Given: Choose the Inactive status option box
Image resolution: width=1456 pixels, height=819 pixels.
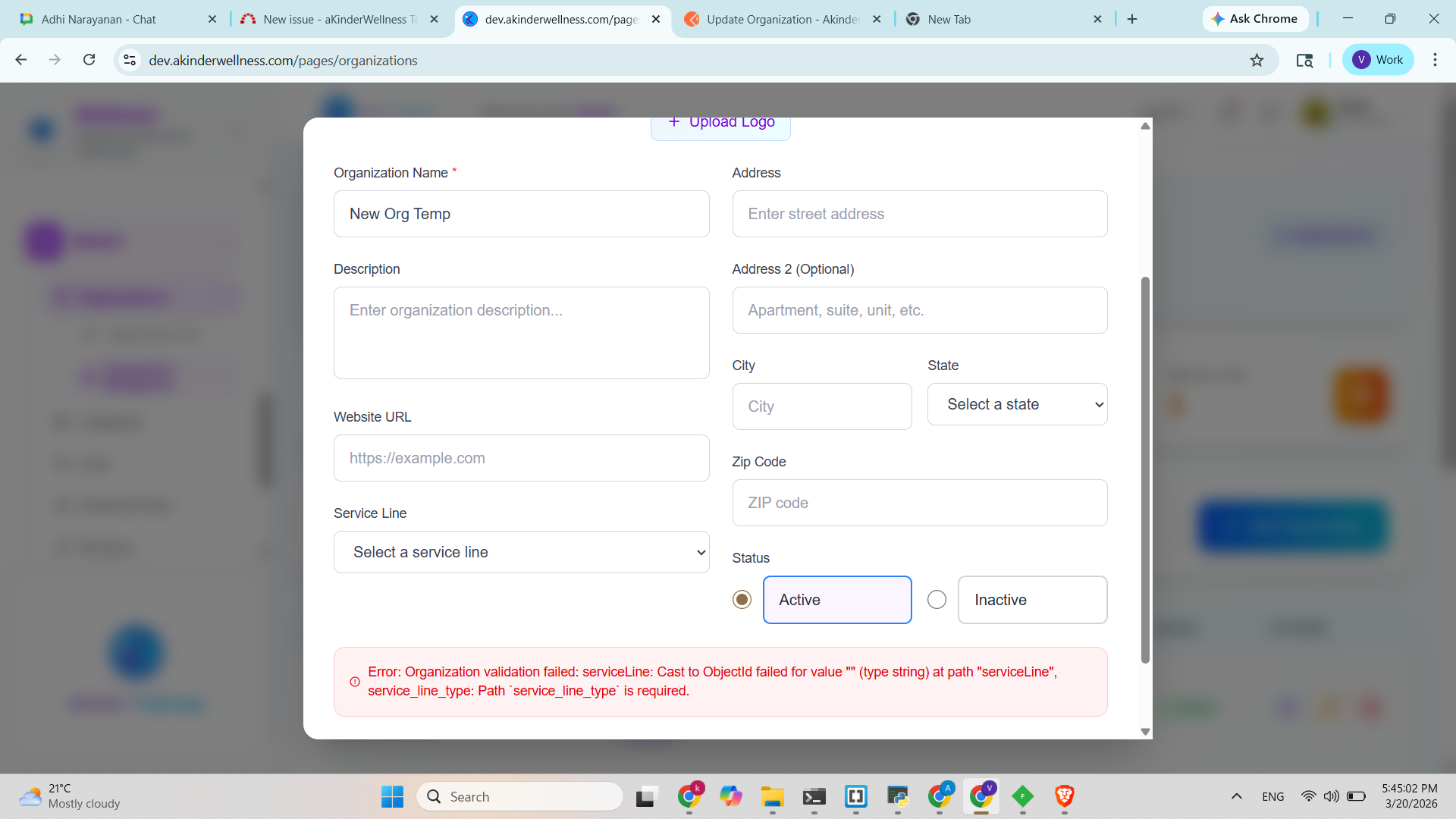Looking at the screenshot, I should coord(1031,600).
